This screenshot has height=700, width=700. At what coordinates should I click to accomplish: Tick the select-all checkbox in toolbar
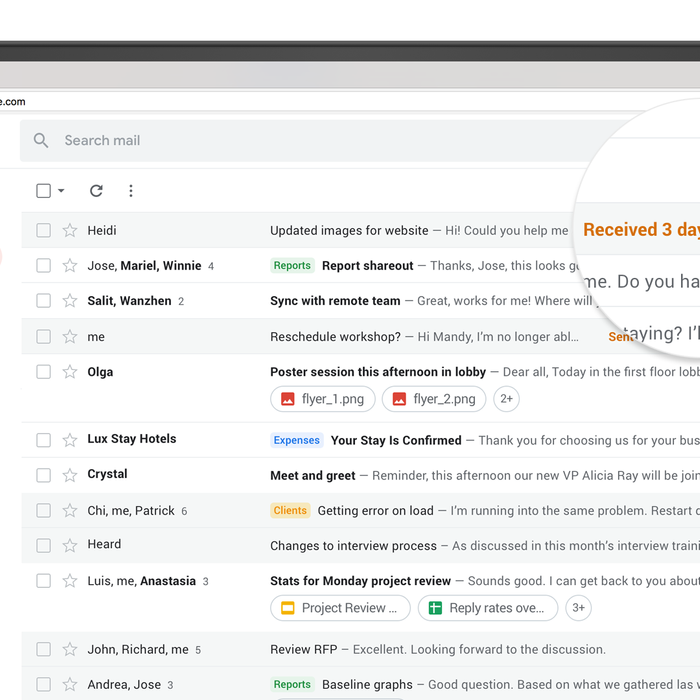click(43, 191)
